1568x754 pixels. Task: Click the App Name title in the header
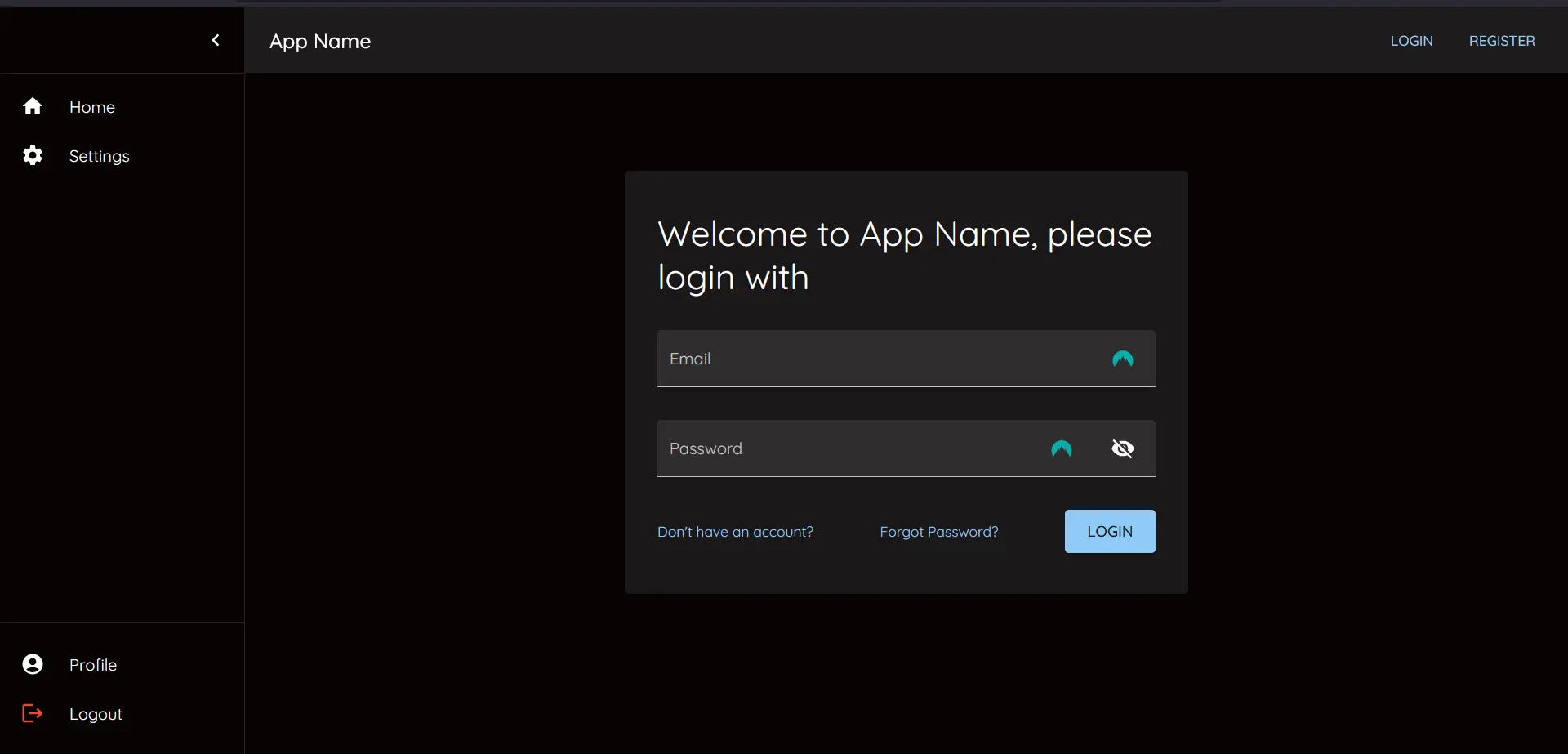point(318,41)
